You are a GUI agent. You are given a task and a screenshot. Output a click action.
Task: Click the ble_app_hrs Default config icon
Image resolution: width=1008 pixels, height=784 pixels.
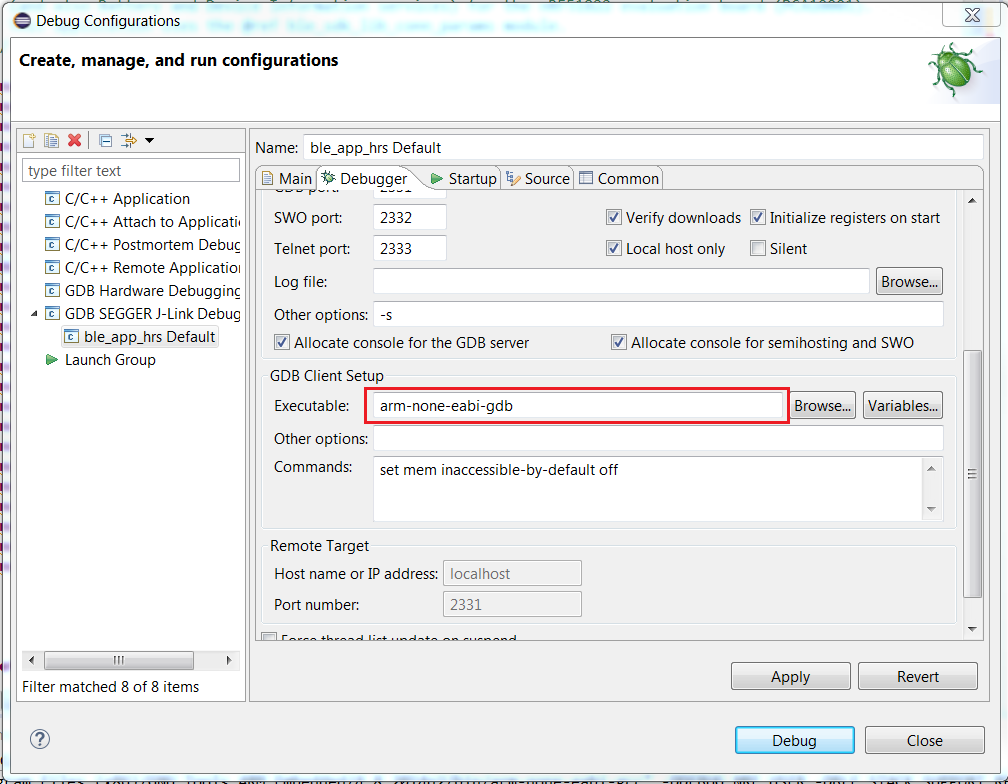click(72, 337)
